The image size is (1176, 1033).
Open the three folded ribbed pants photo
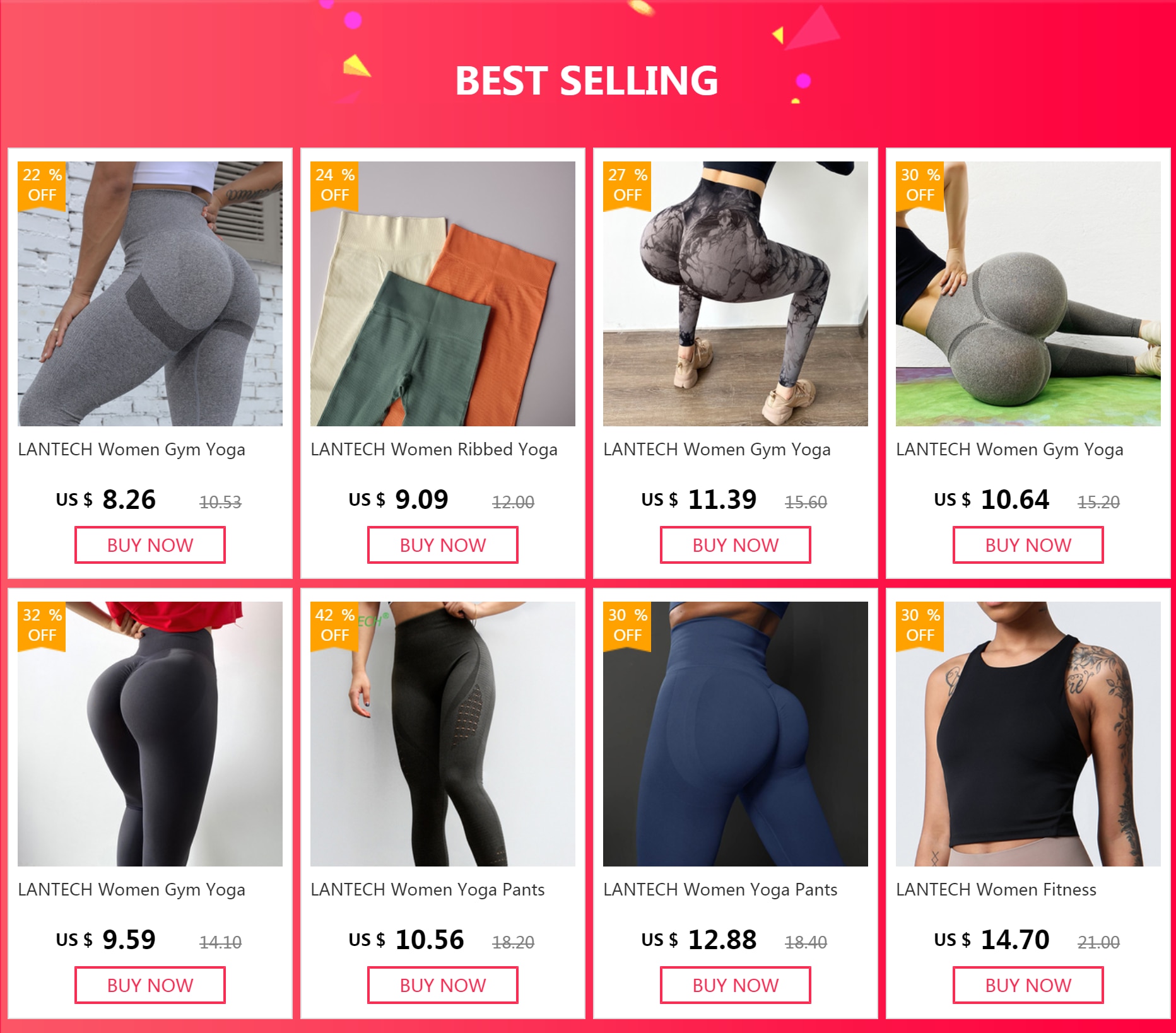[443, 294]
